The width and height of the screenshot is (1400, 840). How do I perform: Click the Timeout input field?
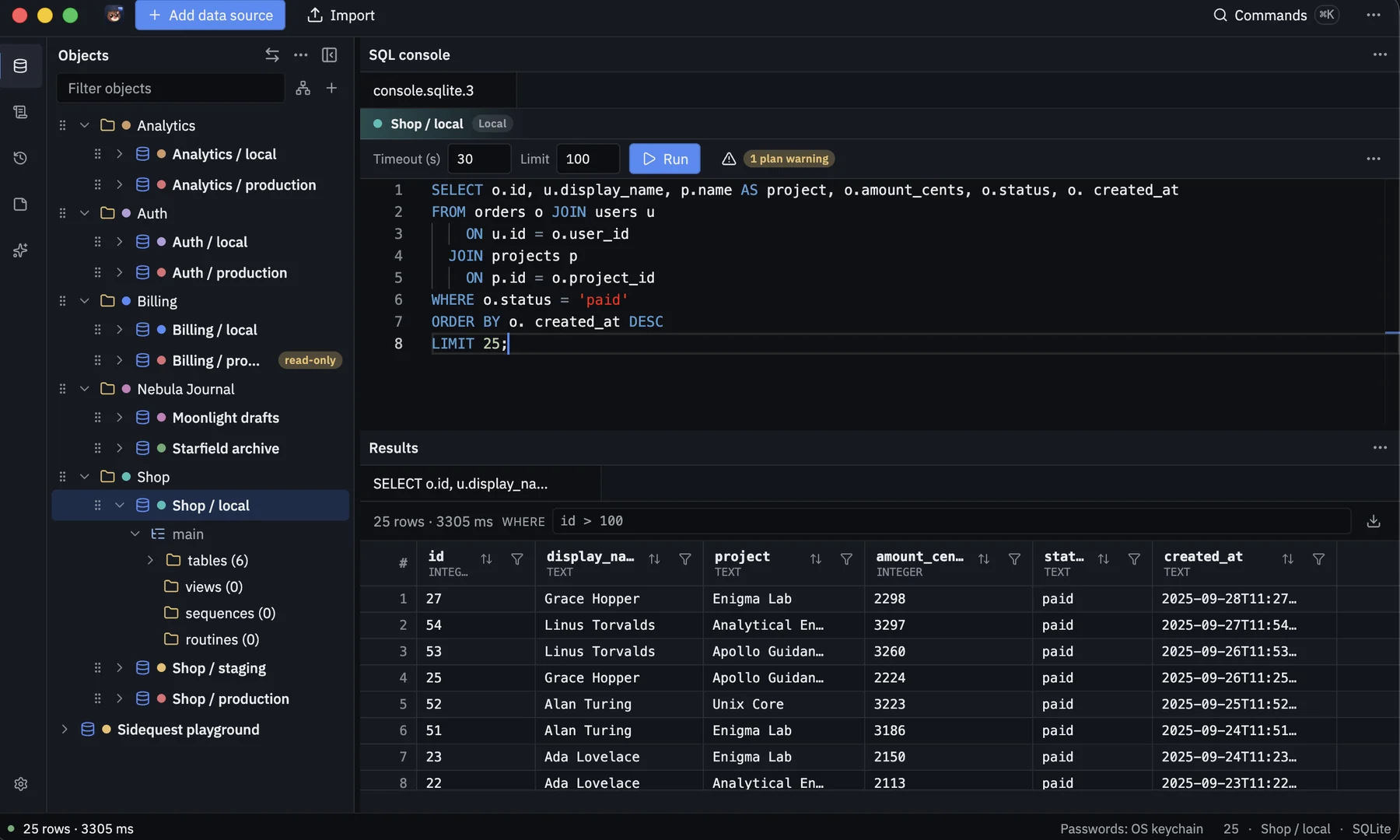(x=479, y=159)
